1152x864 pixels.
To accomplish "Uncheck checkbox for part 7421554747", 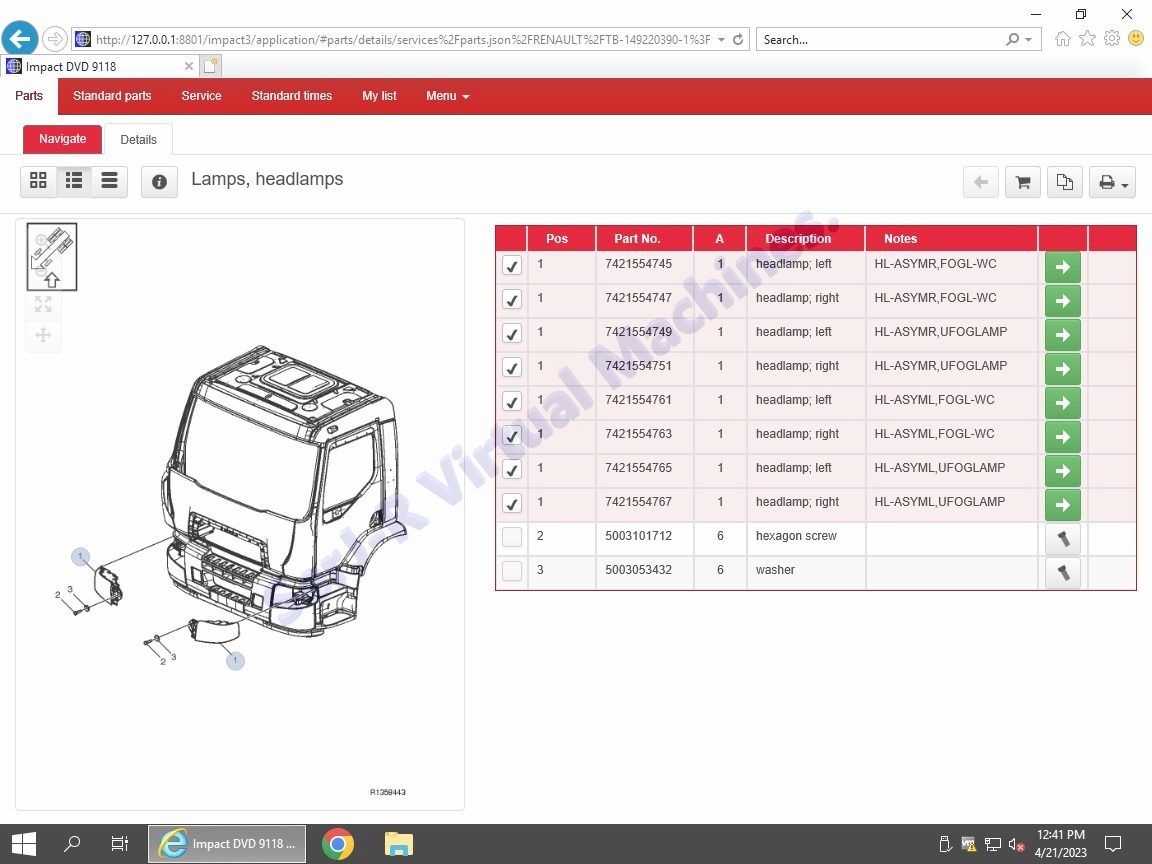I will click(x=512, y=299).
